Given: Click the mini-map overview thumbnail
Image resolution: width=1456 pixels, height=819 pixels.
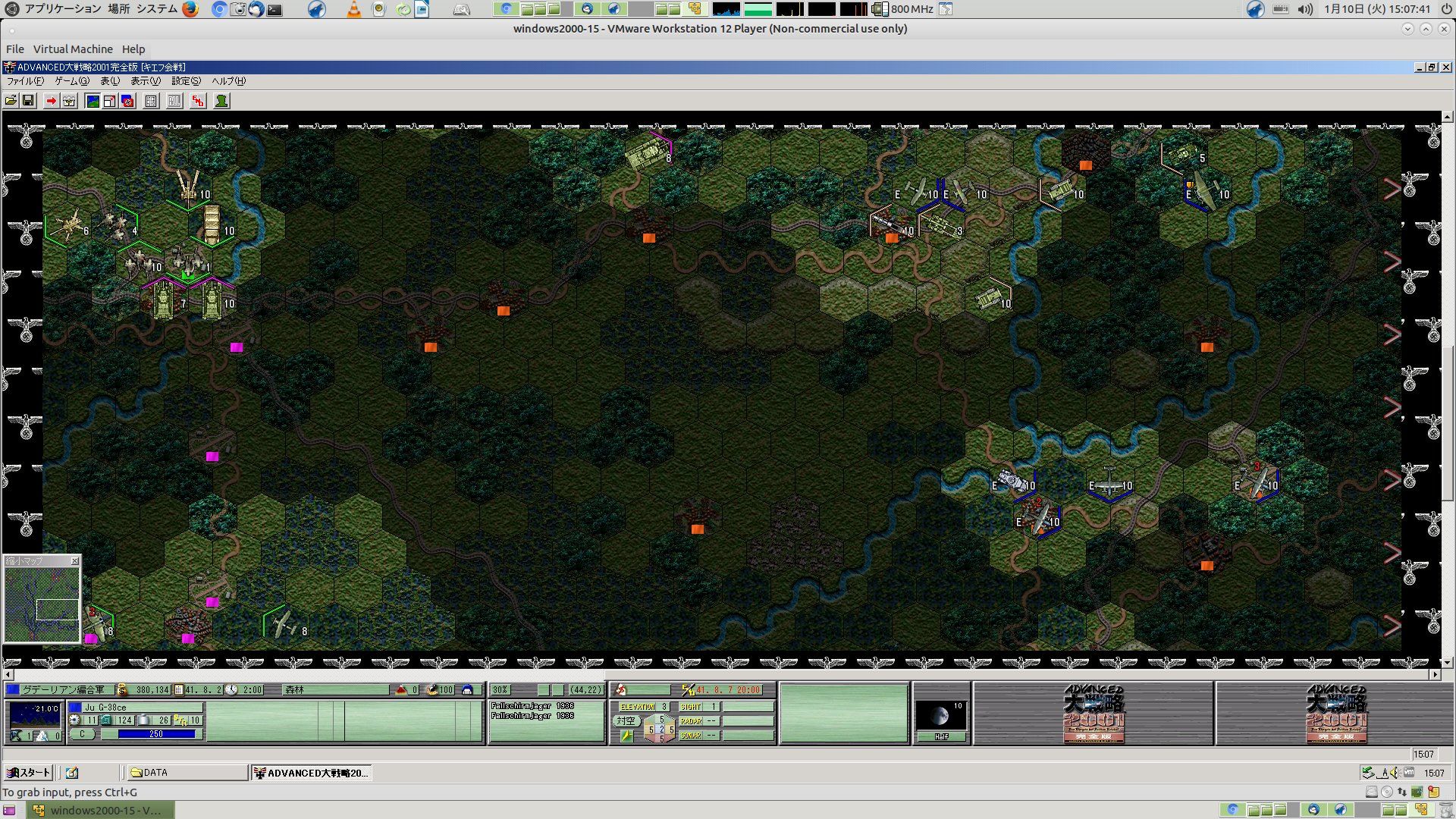Looking at the screenshot, I should tap(42, 604).
